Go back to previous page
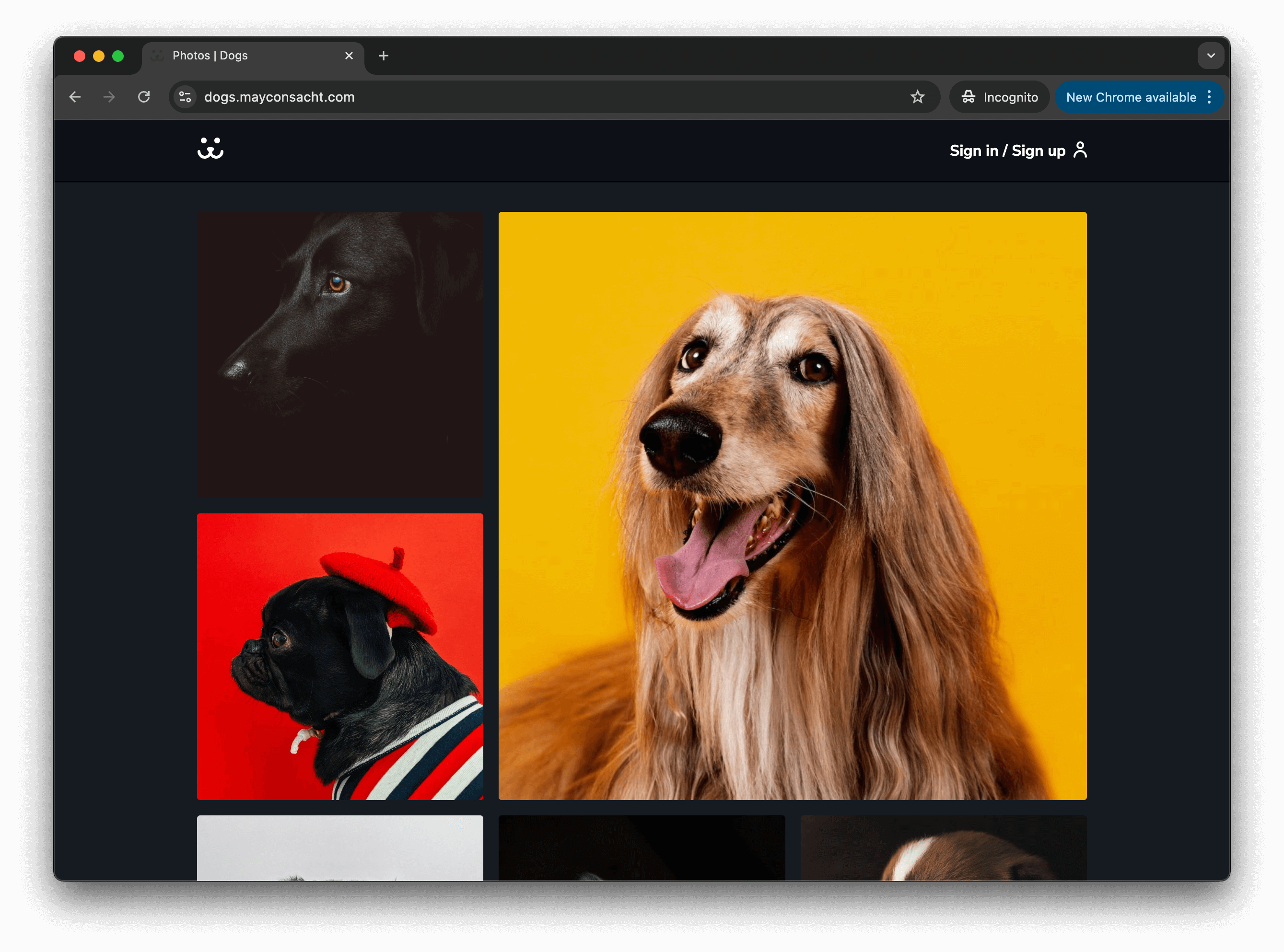The width and height of the screenshot is (1284, 952). pos(75,97)
